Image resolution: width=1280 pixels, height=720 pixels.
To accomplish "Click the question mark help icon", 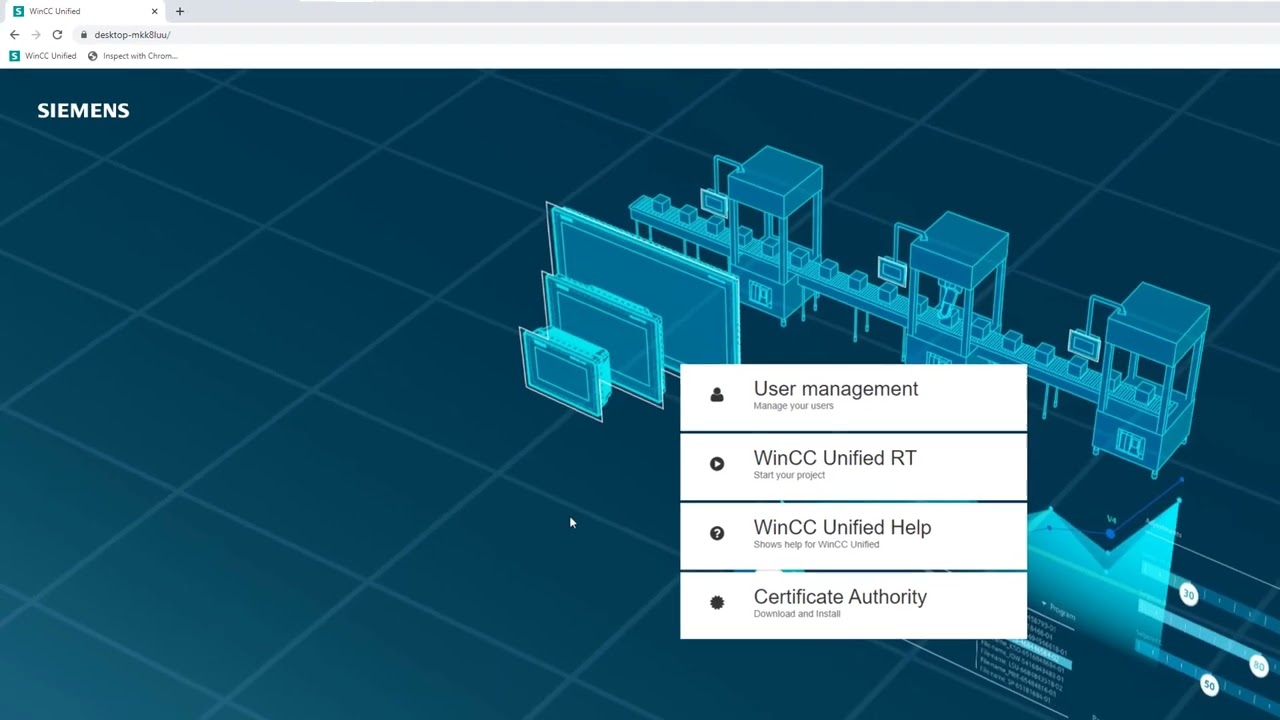I will pyautogui.click(x=717, y=533).
